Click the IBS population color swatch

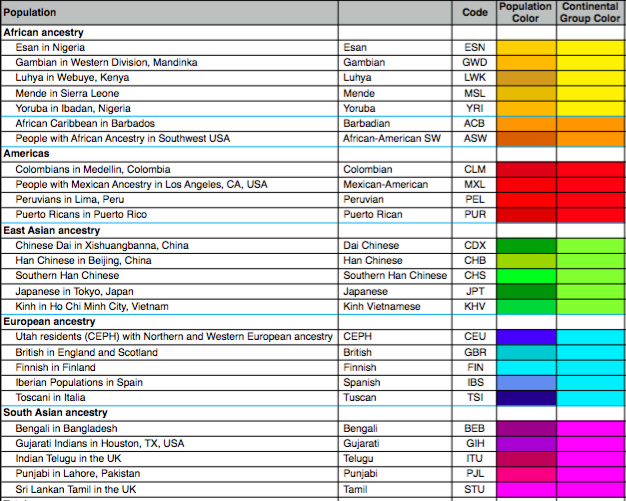click(526, 382)
